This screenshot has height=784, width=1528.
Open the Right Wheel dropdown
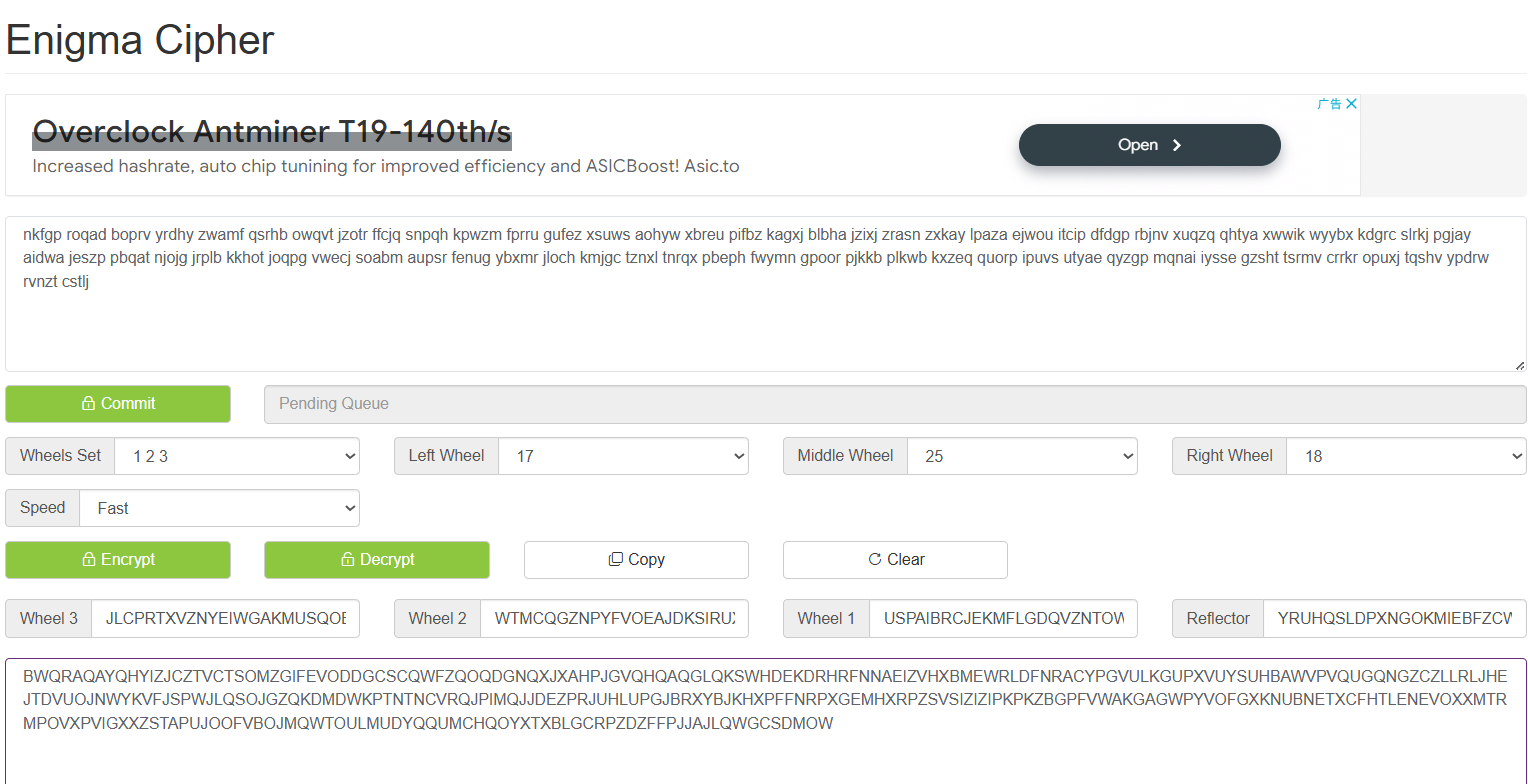coord(1406,456)
